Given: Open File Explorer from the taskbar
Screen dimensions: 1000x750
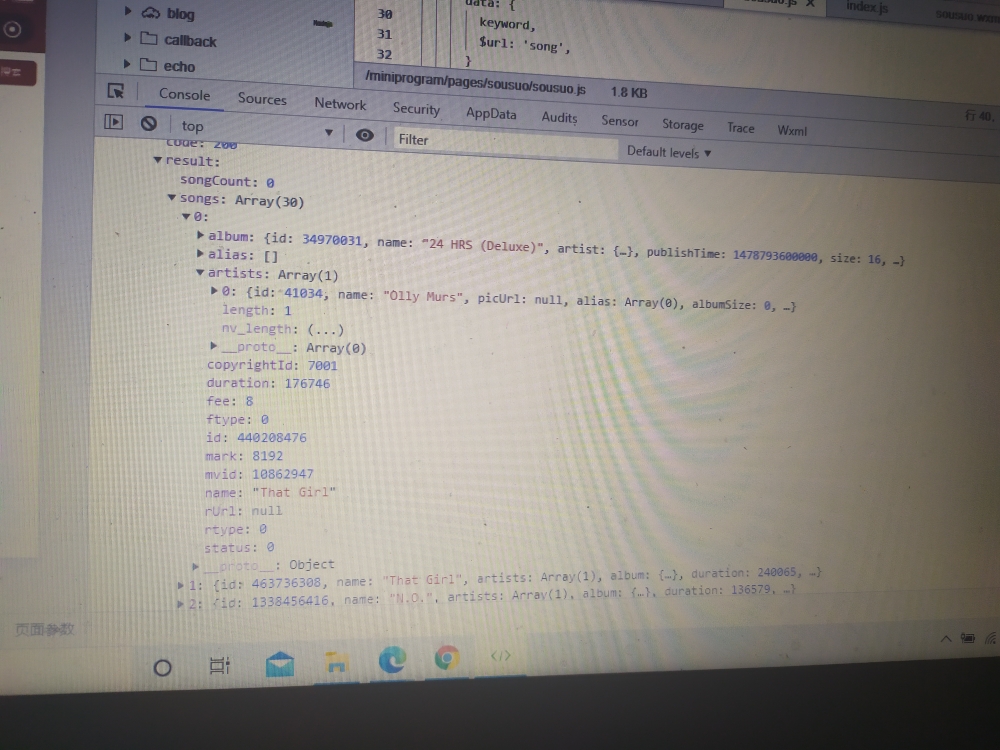Looking at the screenshot, I should tap(336, 662).
